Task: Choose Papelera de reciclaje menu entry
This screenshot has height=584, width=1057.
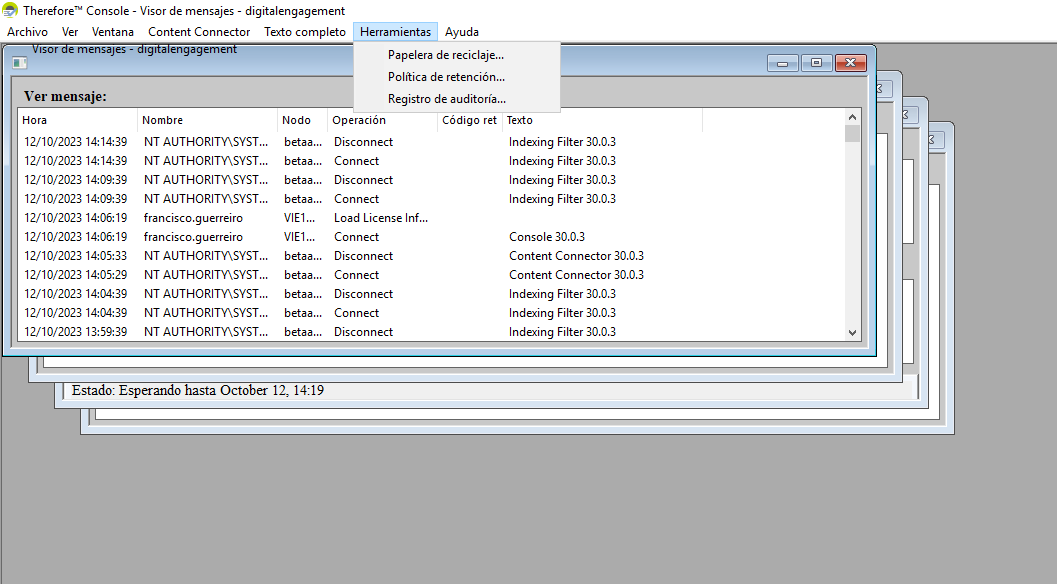Action: [x=456, y=55]
